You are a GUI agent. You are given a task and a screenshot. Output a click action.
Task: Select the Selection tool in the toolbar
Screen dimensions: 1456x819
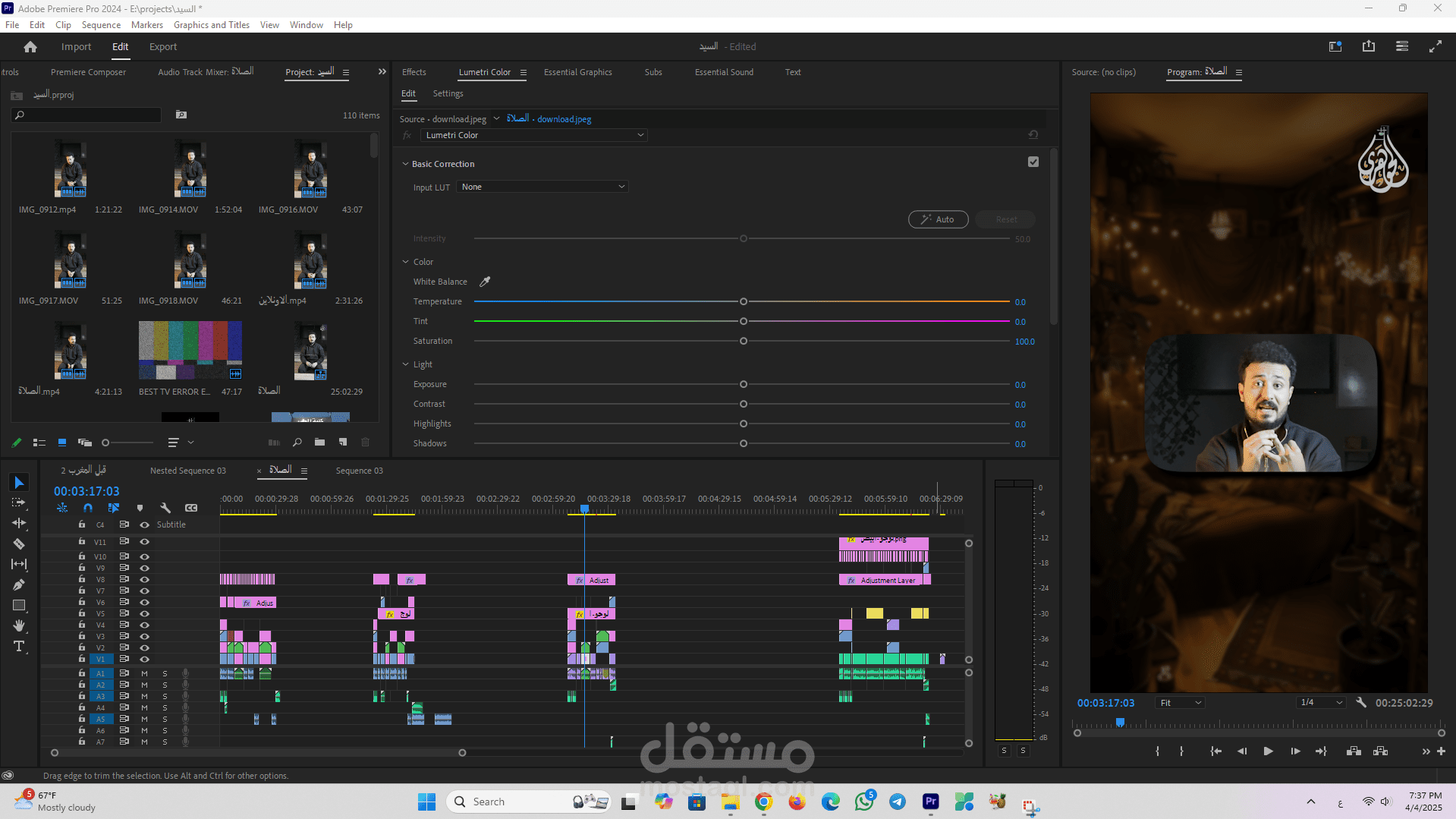tap(19, 483)
